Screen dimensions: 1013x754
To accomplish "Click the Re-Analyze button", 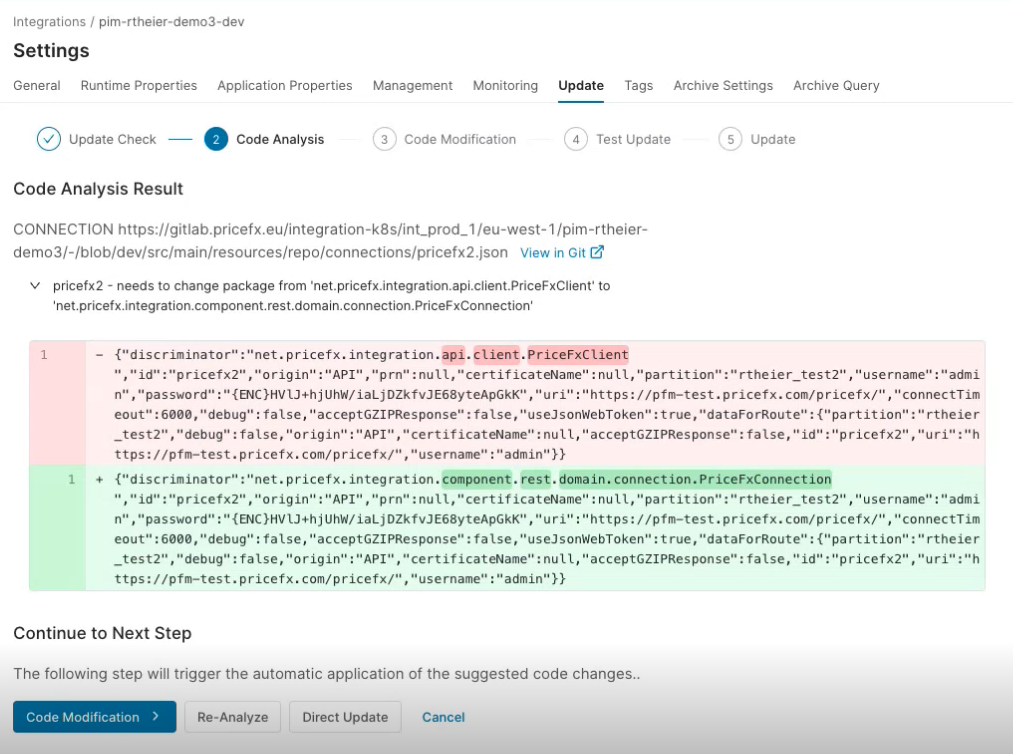I will pos(232,717).
